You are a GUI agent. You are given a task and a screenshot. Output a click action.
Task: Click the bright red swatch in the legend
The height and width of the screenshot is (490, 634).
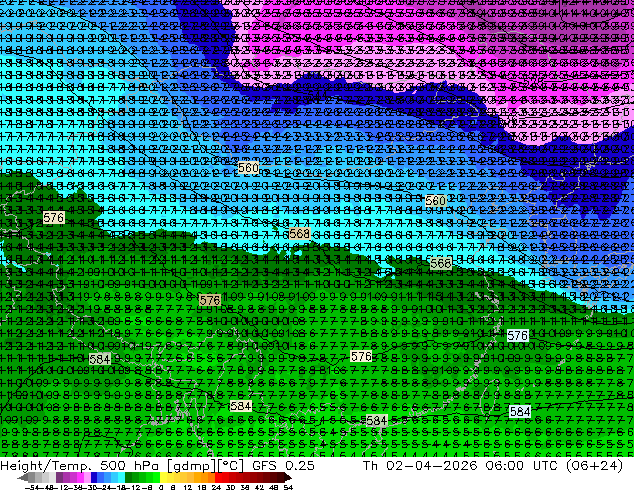[x=218, y=478]
